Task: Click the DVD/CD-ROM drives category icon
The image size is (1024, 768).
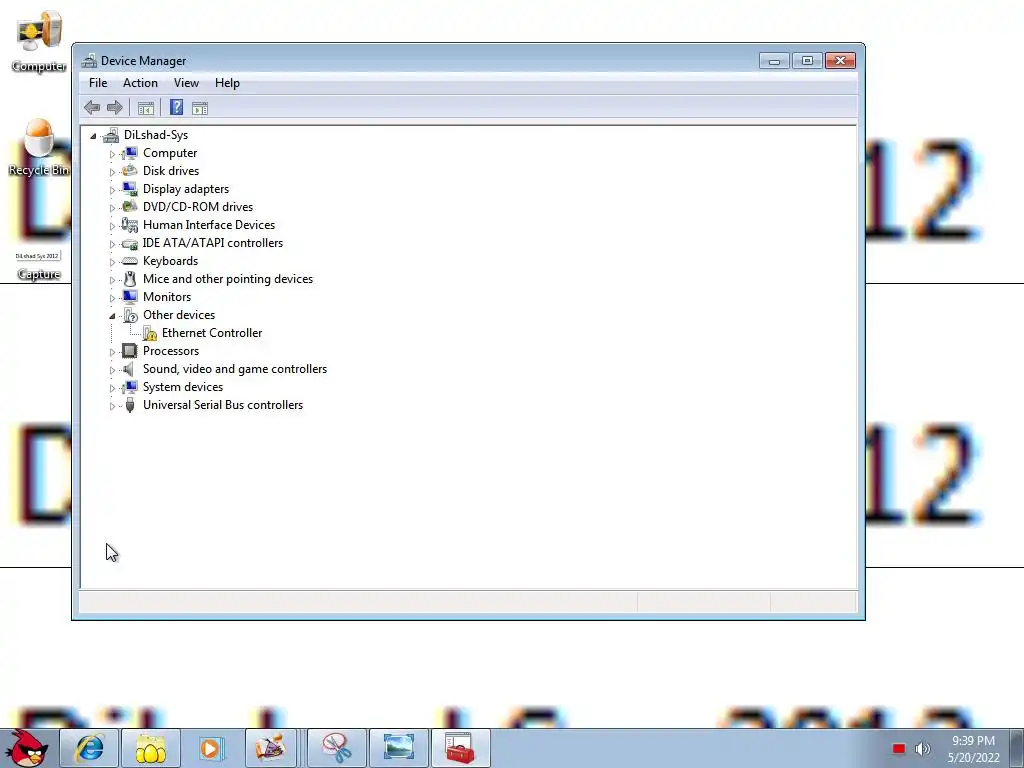Action: [x=130, y=206]
